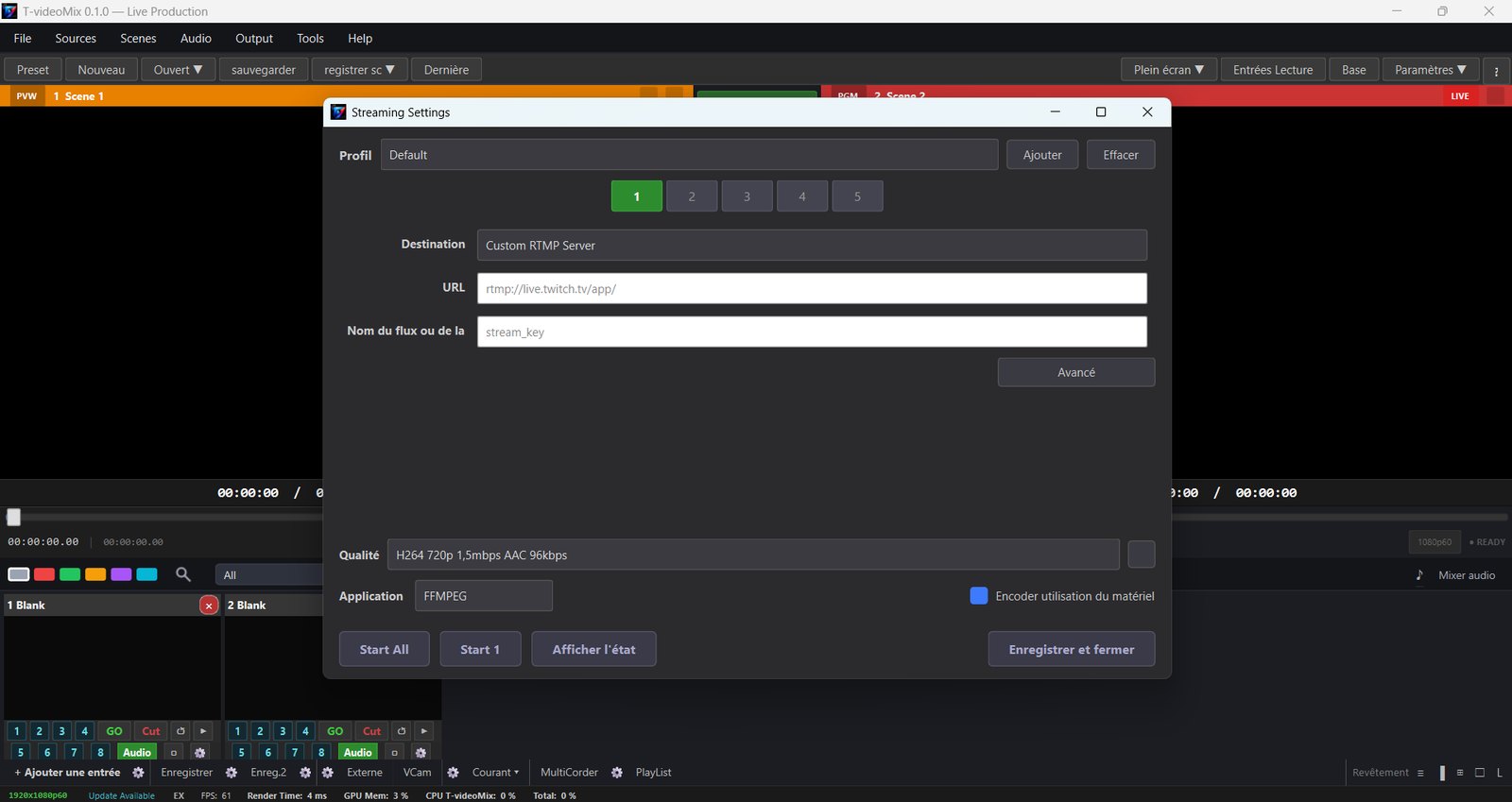Viewport: 1512px width, 802px height.
Task: Switch to stream destination tab 5
Action: 858,196
